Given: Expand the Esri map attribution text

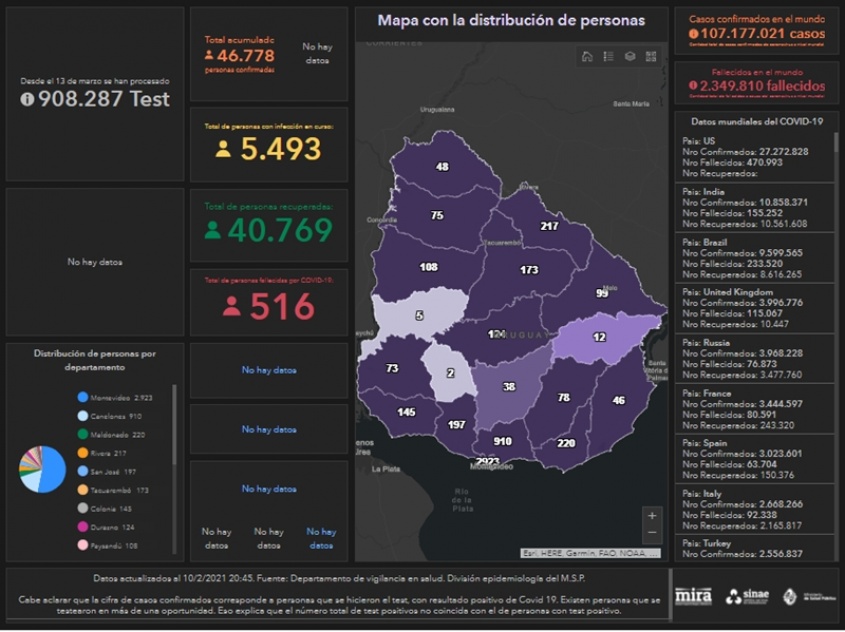Looking at the screenshot, I should [x=590, y=552].
